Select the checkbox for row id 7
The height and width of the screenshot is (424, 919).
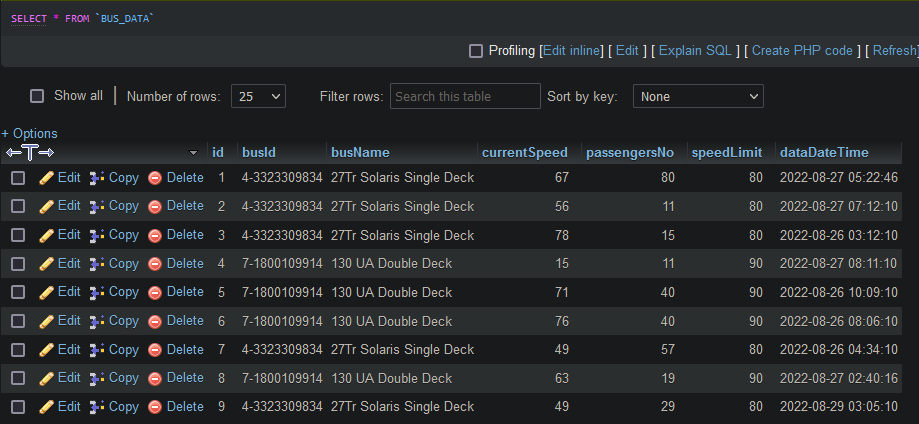point(18,350)
